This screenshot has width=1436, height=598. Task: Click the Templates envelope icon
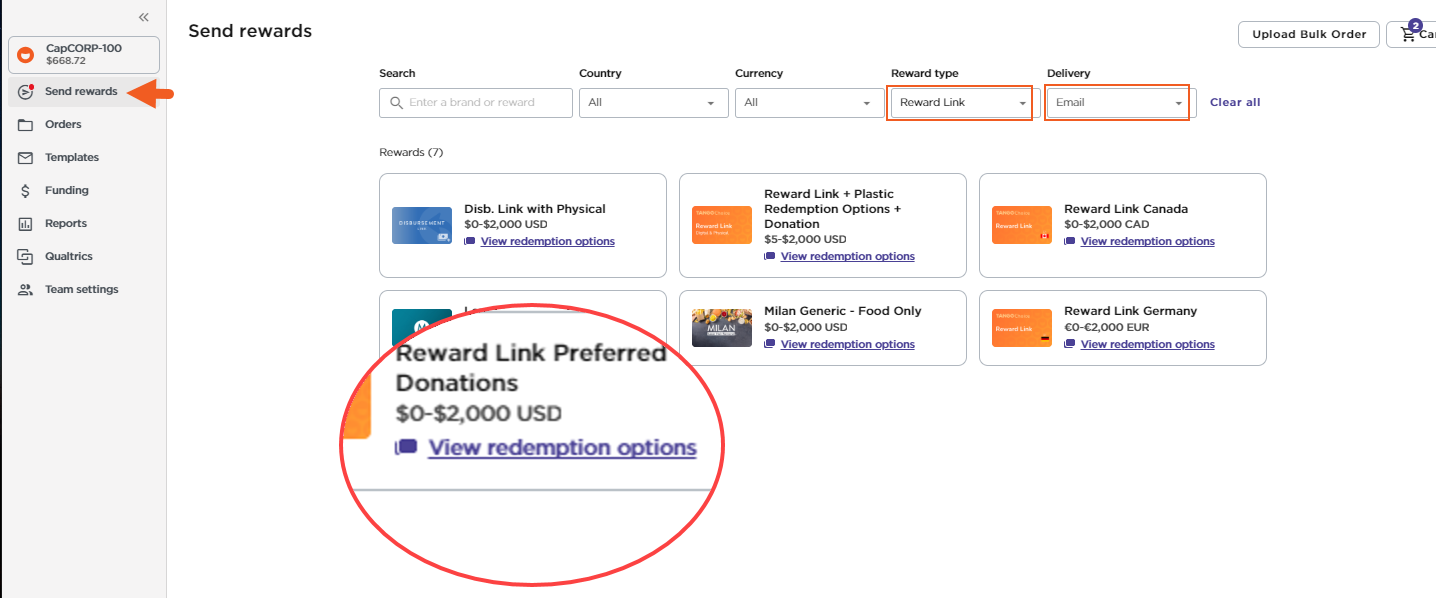point(26,158)
